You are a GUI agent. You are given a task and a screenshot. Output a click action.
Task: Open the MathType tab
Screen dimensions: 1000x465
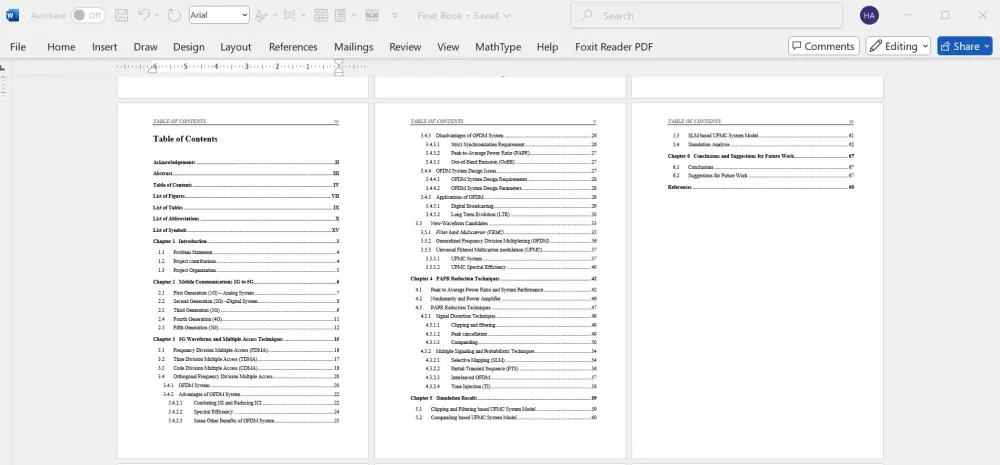click(497, 47)
